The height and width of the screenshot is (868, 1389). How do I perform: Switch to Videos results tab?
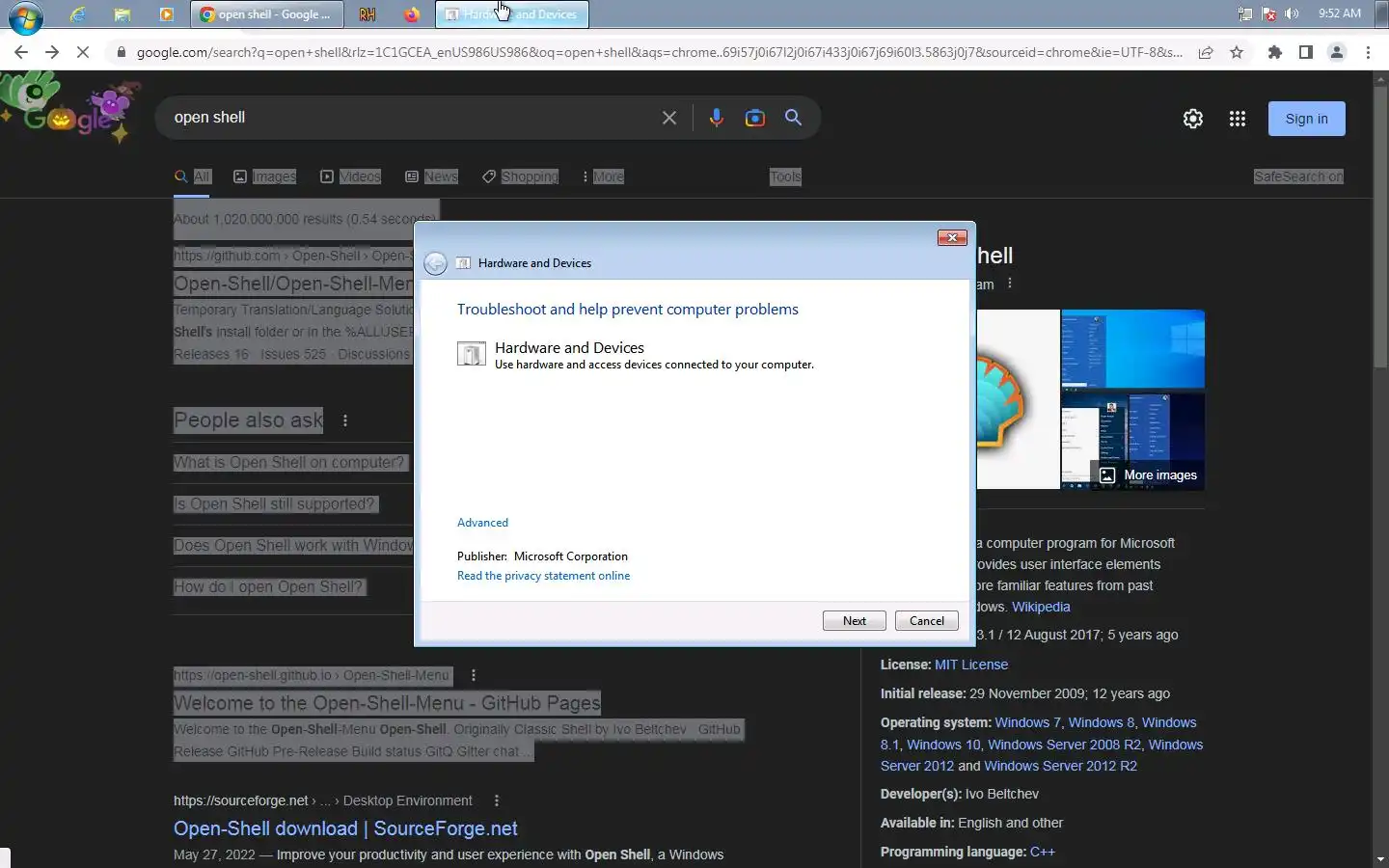click(351, 176)
